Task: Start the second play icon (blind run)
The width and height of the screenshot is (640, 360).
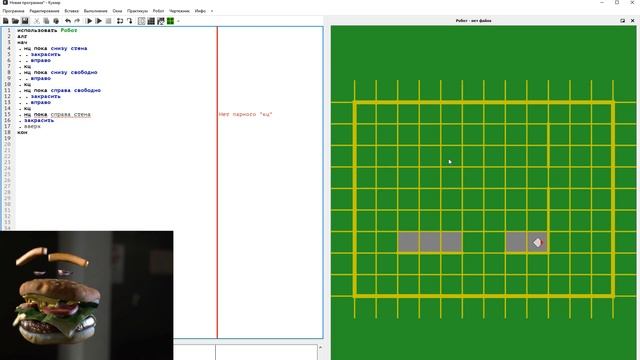Action: 98,21
